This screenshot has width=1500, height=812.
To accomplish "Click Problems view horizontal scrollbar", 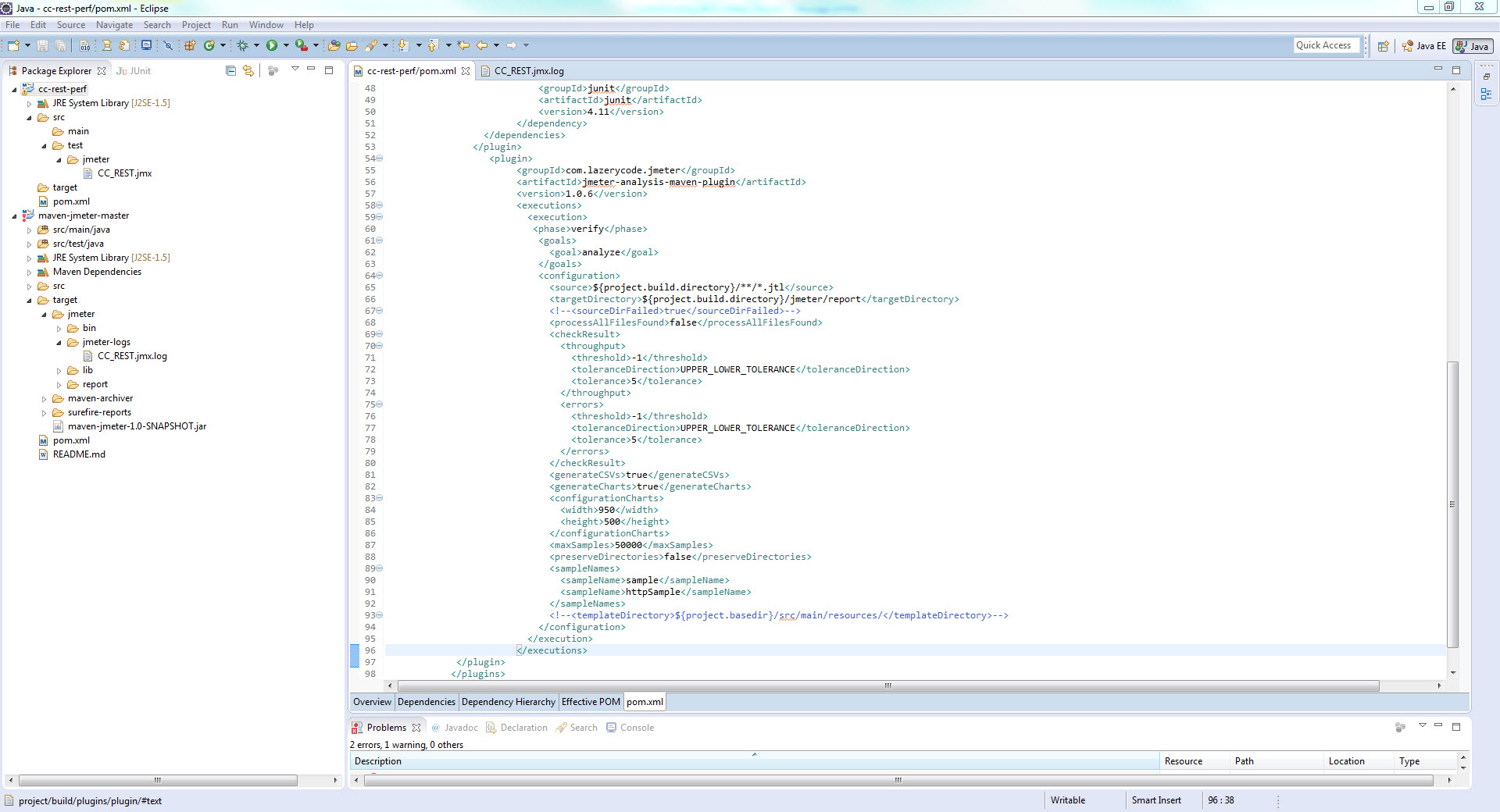I will 898,780.
